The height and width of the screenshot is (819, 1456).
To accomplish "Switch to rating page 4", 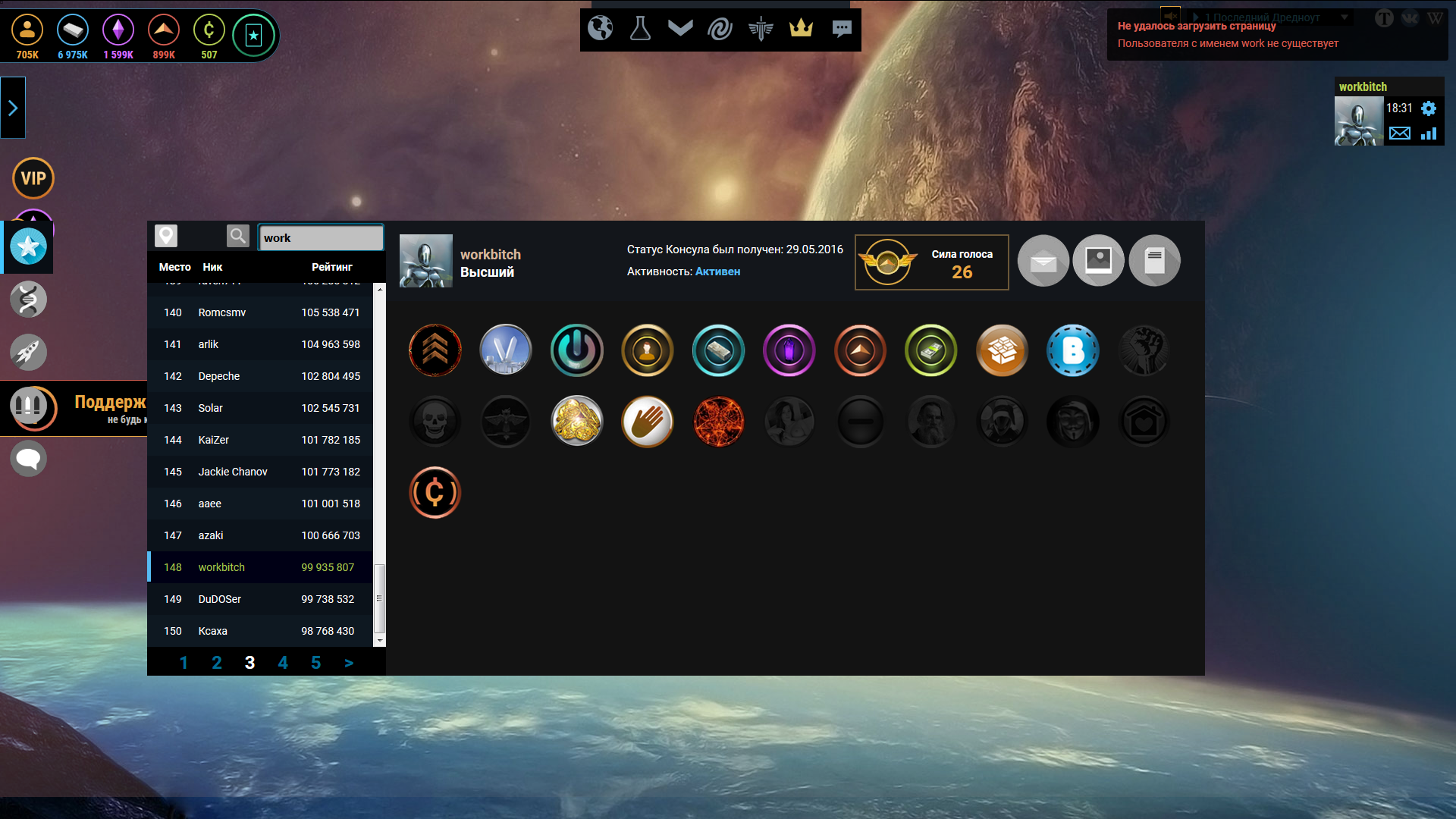I will (283, 663).
